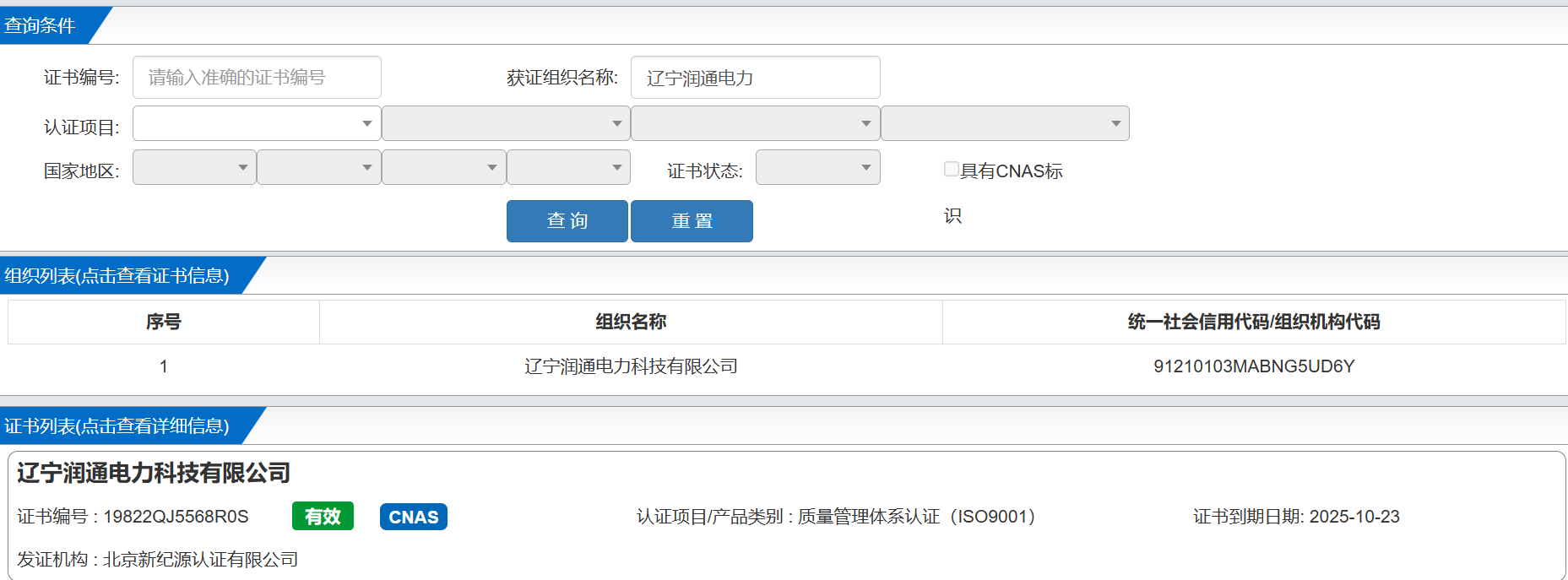This screenshot has height=580, width=1568.
Task: Open the third 认证项目 dropdown
Action: click(x=756, y=123)
